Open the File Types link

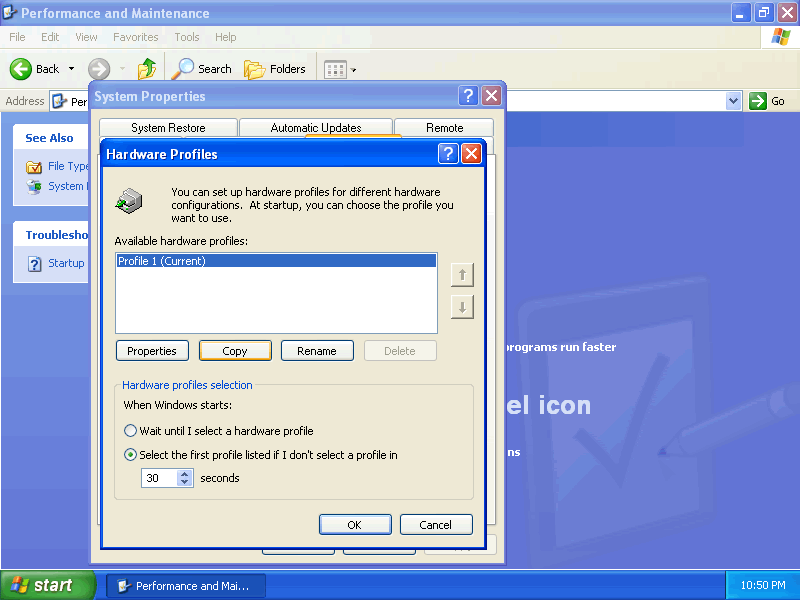[x=68, y=166]
